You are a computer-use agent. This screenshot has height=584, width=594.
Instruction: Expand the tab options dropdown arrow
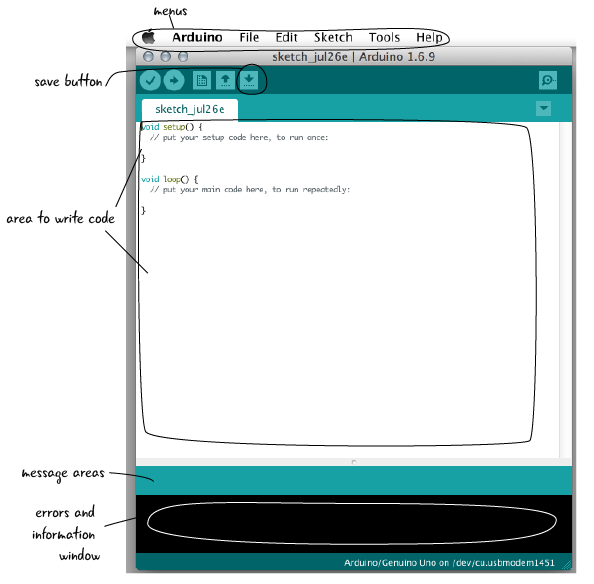[544, 108]
